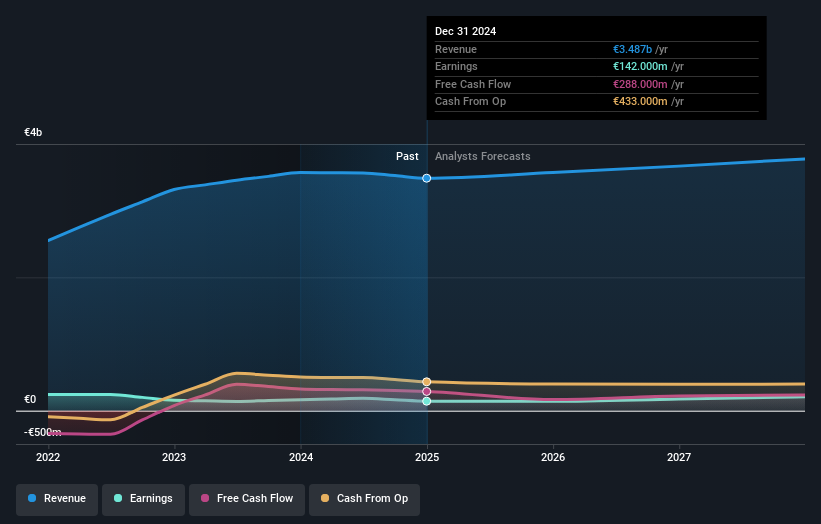The image size is (821, 524).
Task: Click the 2026 x-axis label
Action: (x=553, y=458)
